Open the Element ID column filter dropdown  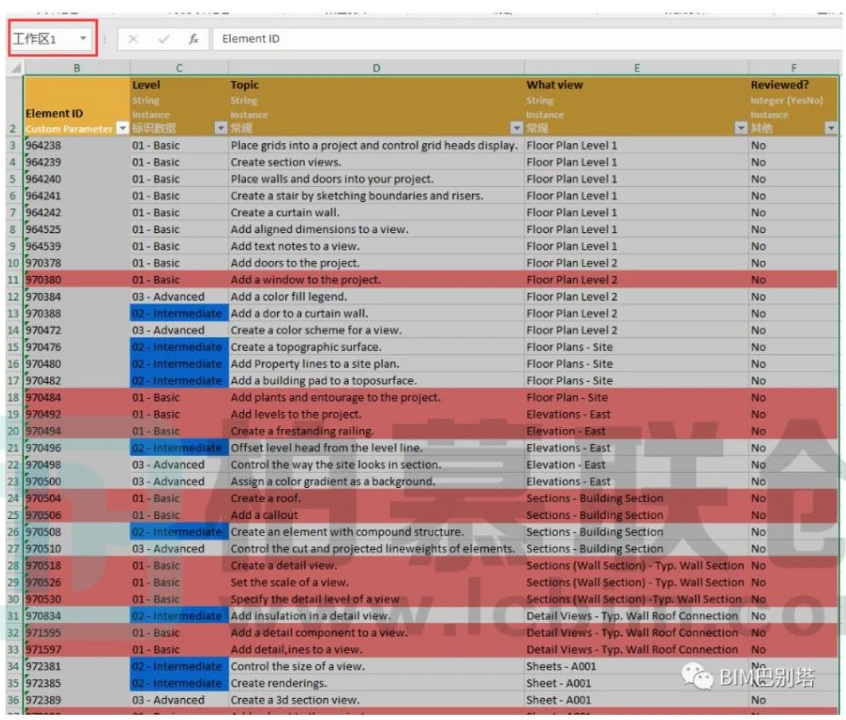[123, 128]
